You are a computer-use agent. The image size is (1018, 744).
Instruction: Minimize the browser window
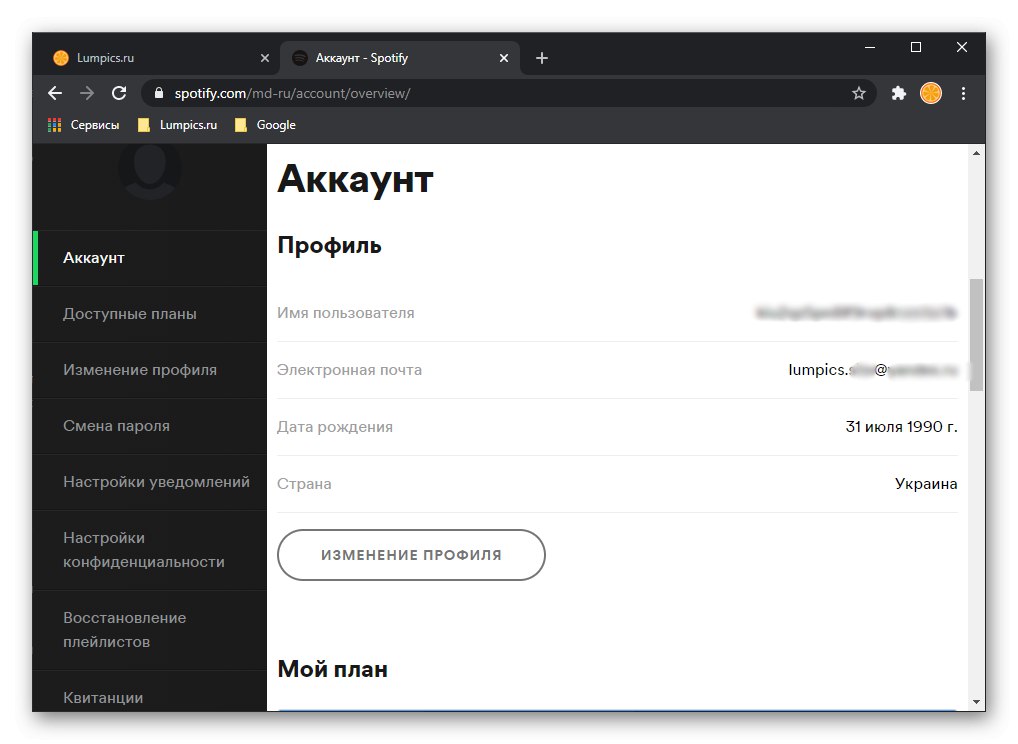pos(870,47)
